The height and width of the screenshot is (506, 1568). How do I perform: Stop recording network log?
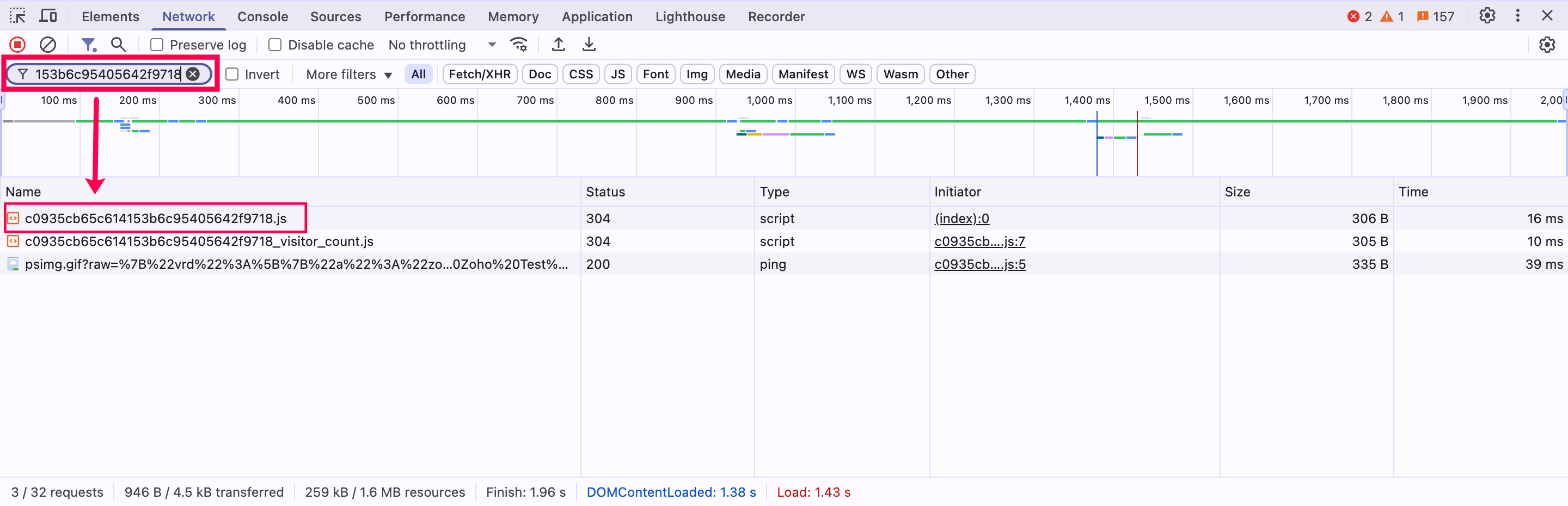click(17, 45)
